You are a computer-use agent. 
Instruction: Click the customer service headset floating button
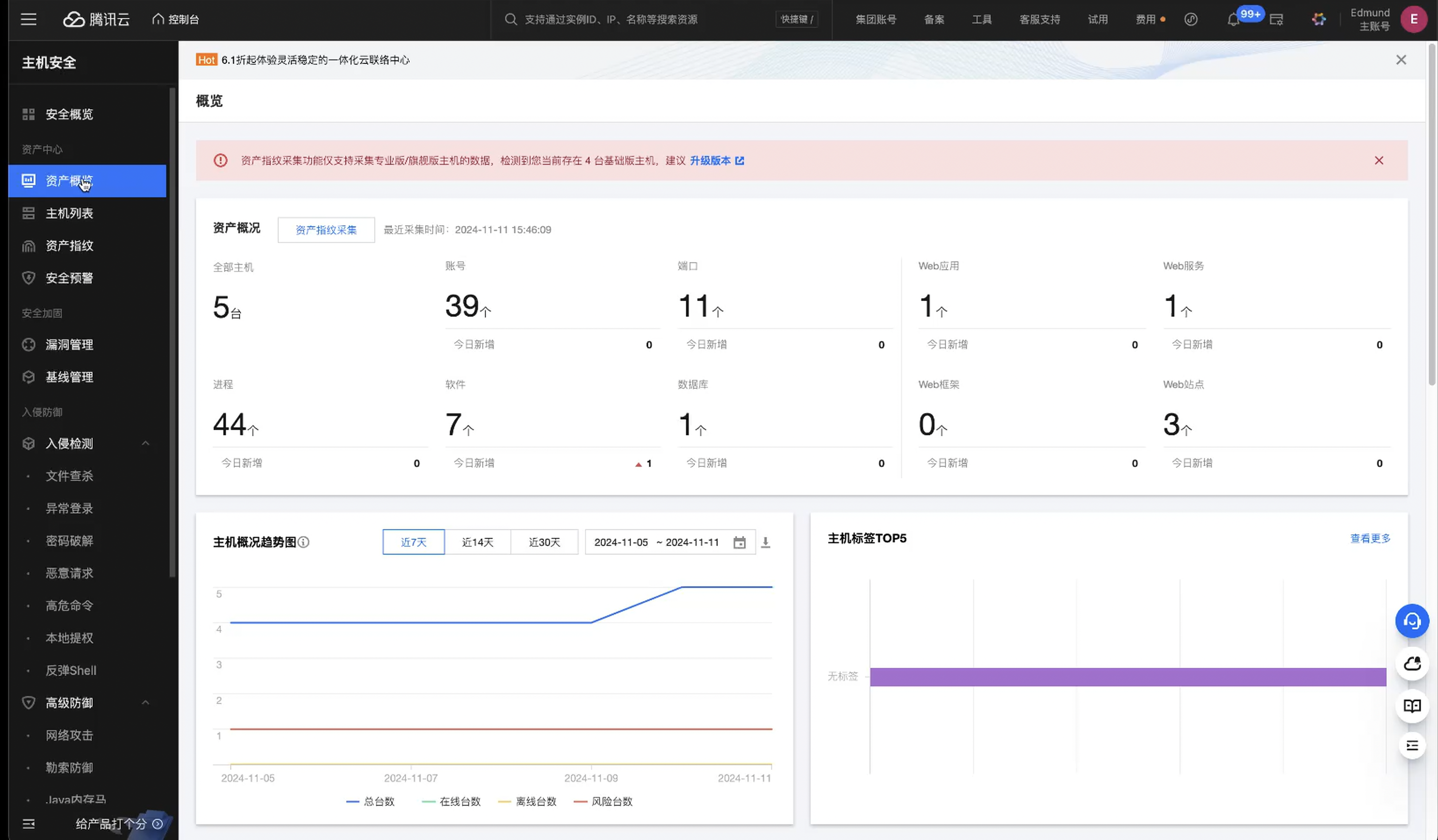point(1412,621)
